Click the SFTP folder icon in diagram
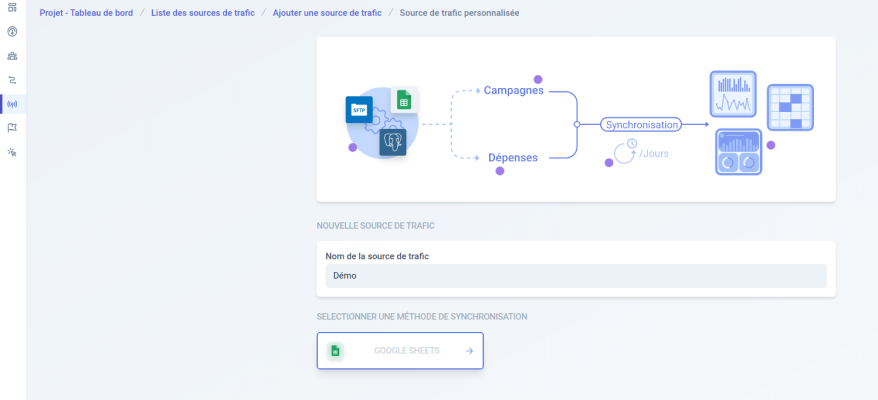This screenshot has width=878, height=400. pyautogui.click(x=359, y=110)
